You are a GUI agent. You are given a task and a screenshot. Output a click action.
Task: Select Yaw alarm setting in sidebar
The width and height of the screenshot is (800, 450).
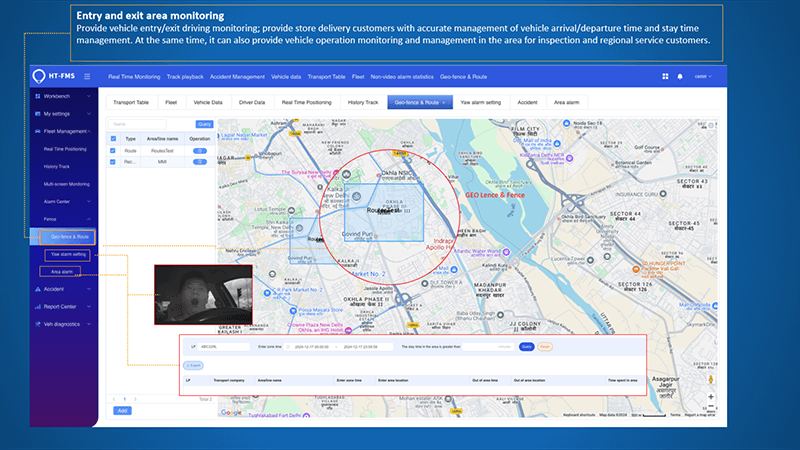[67, 255]
